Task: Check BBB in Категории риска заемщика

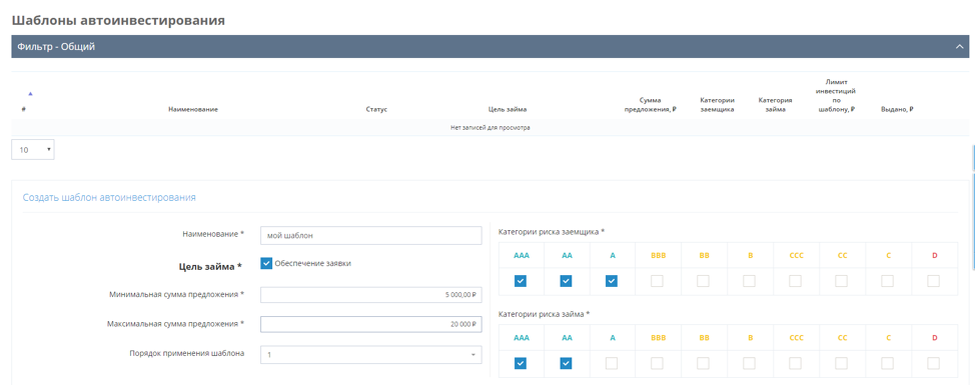Action: pos(657,281)
